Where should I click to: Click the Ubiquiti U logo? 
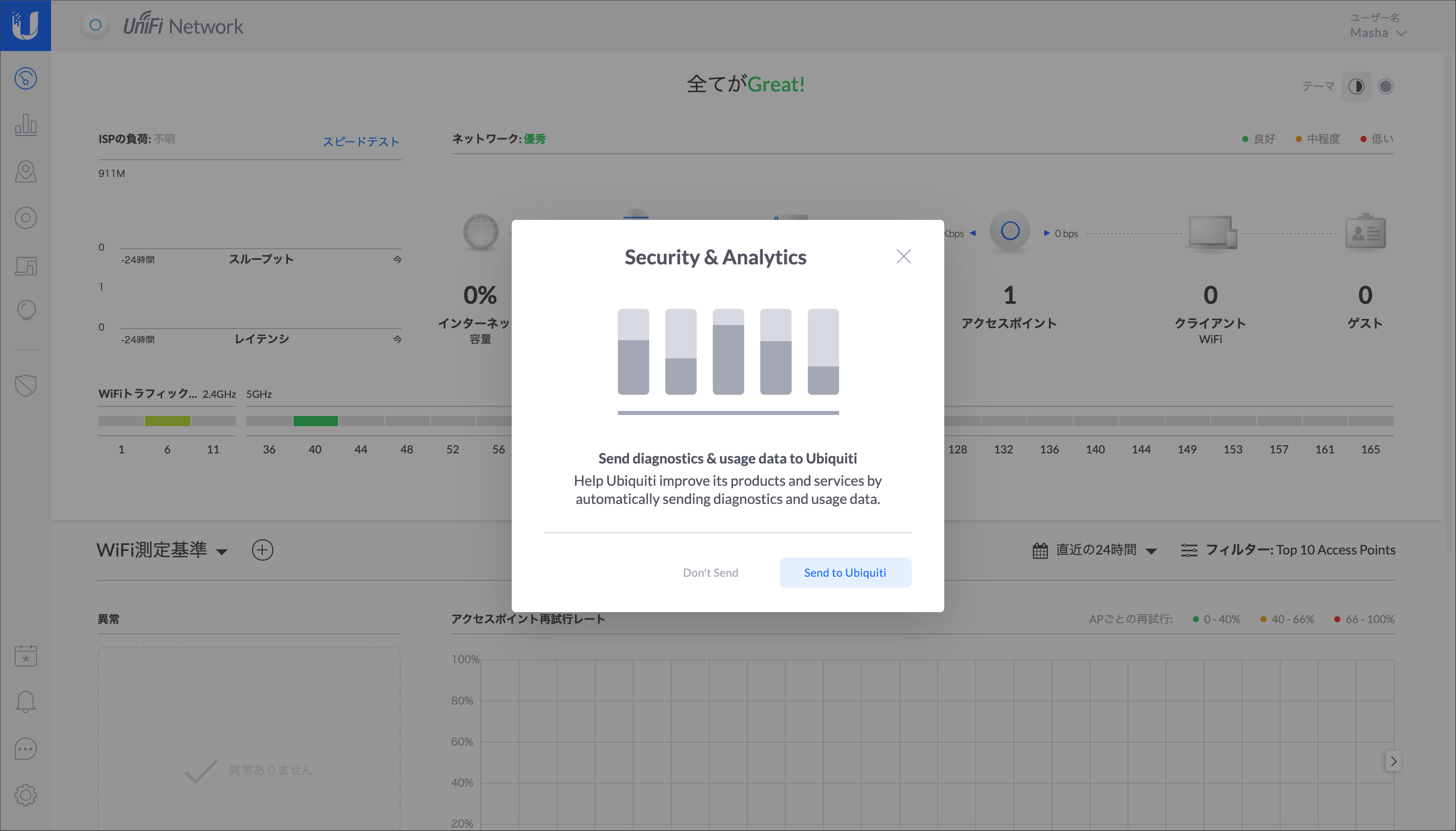(25, 25)
